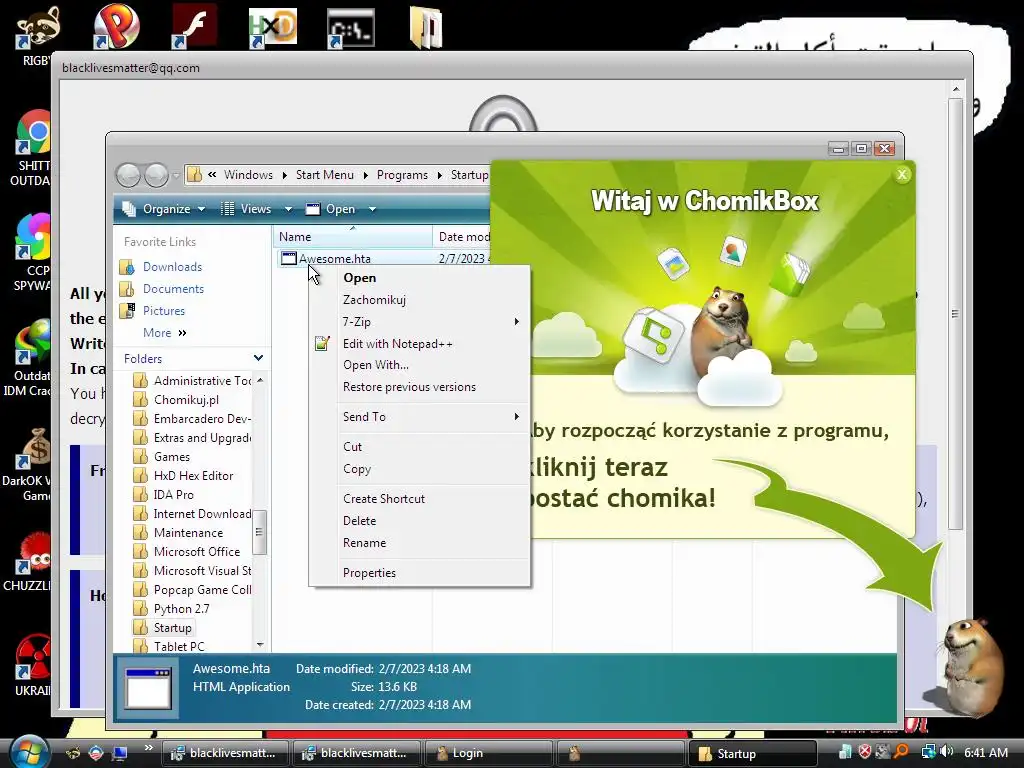Image resolution: width=1024 pixels, height=768 pixels.
Task: Open the Organize dropdown menu
Action: point(165,209)
